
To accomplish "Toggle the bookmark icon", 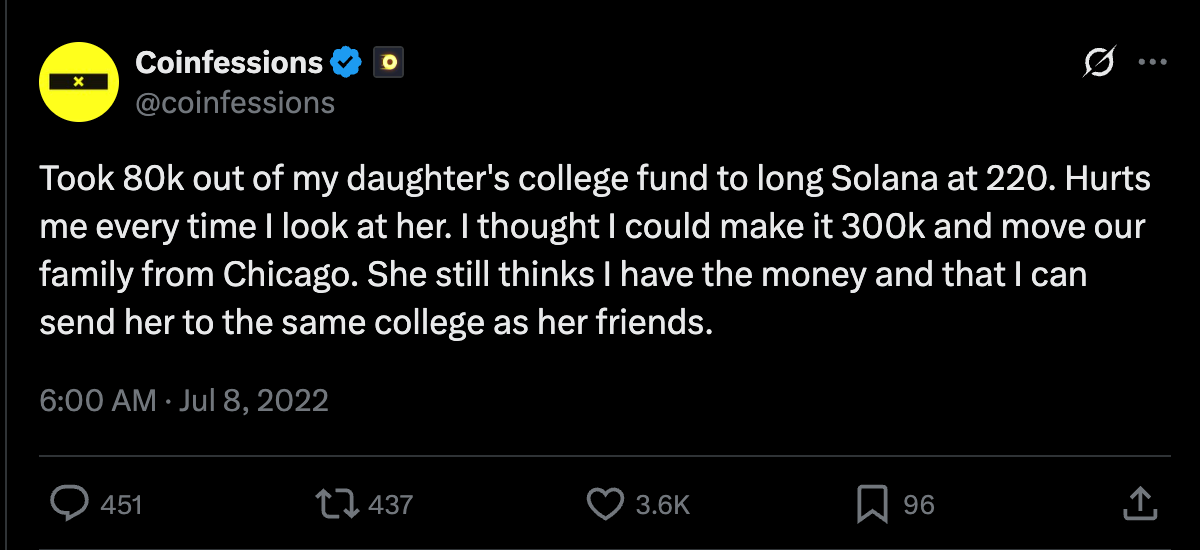I will (x=872, y=504).
